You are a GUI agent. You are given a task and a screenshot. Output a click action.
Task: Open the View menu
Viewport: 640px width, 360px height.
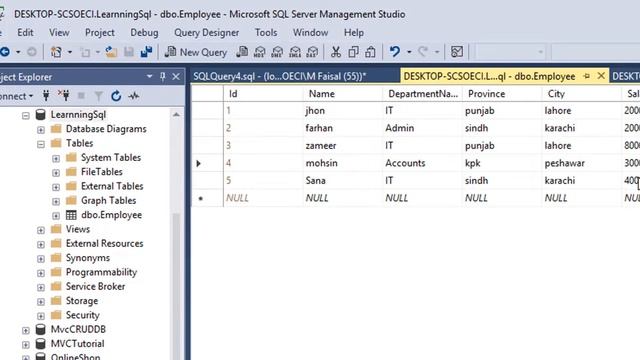(59, 32)
